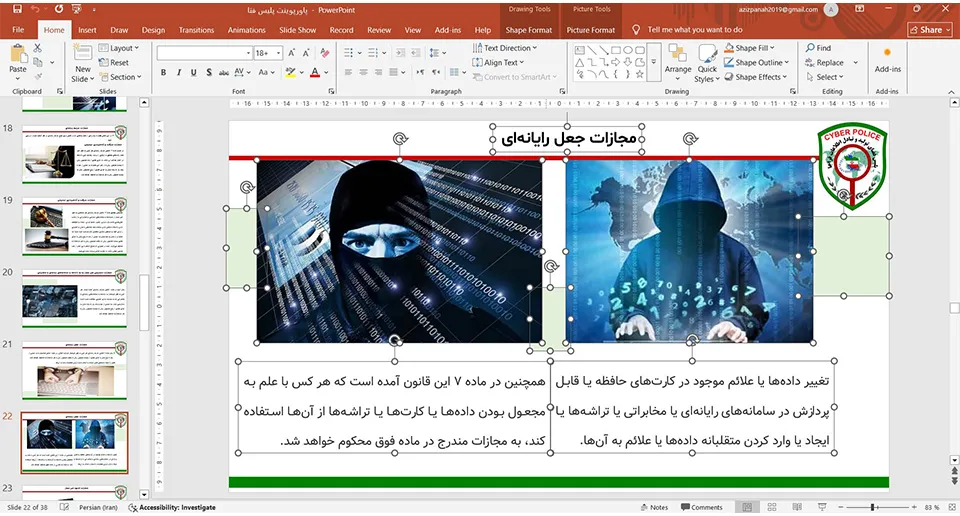Click the Paste clipboard icon
The height and width of the screenshot is (516, 960).
click(18, 54)
